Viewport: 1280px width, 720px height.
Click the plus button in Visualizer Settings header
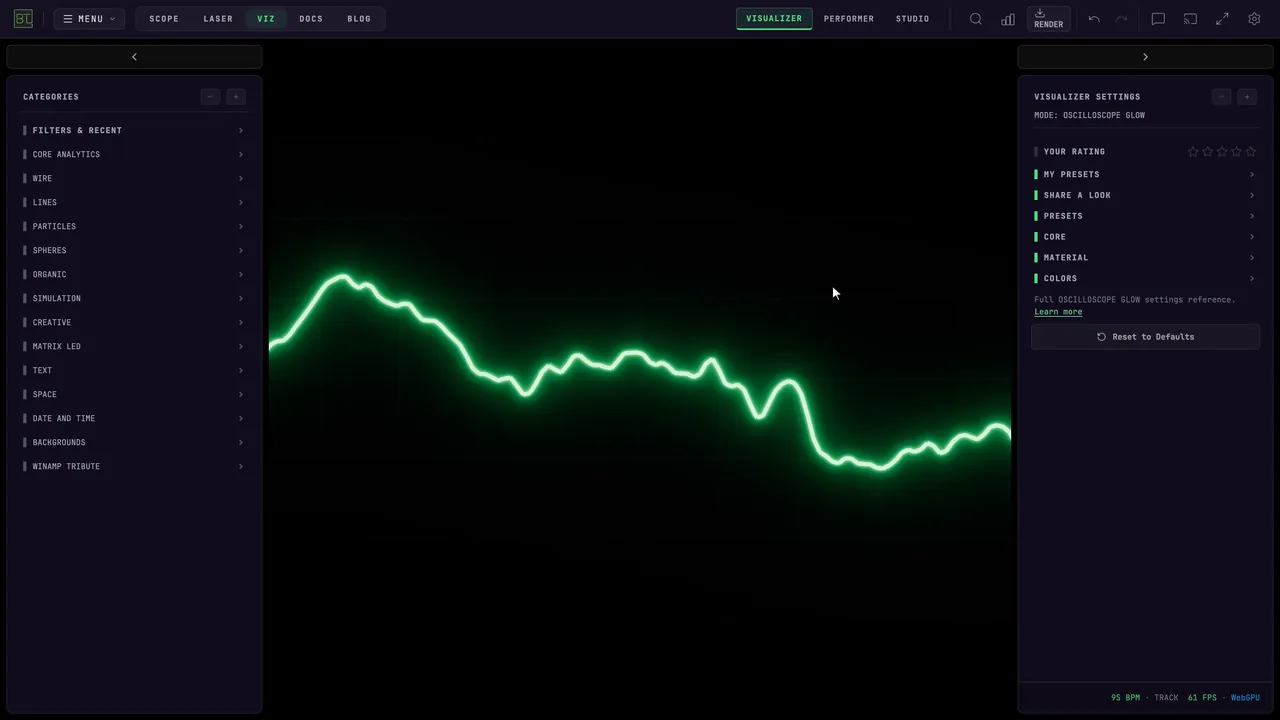coord(1247,97)
